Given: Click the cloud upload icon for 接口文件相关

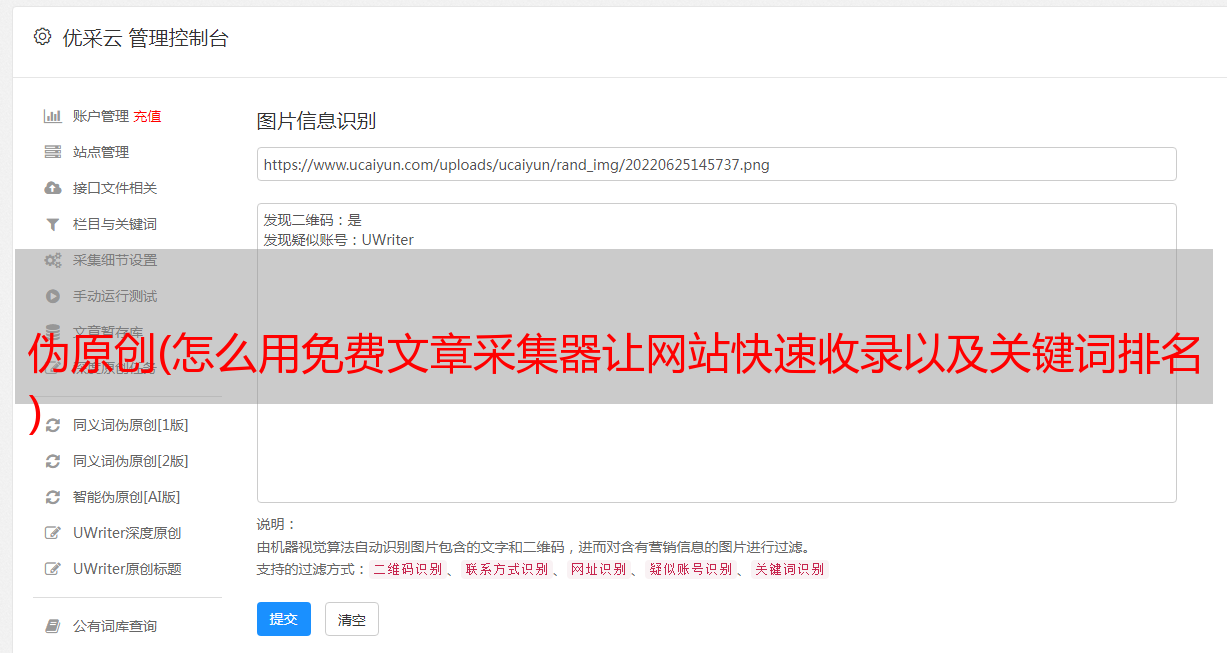Looking at the screenshot, I should pyautogui.click(x=53, y=188).
